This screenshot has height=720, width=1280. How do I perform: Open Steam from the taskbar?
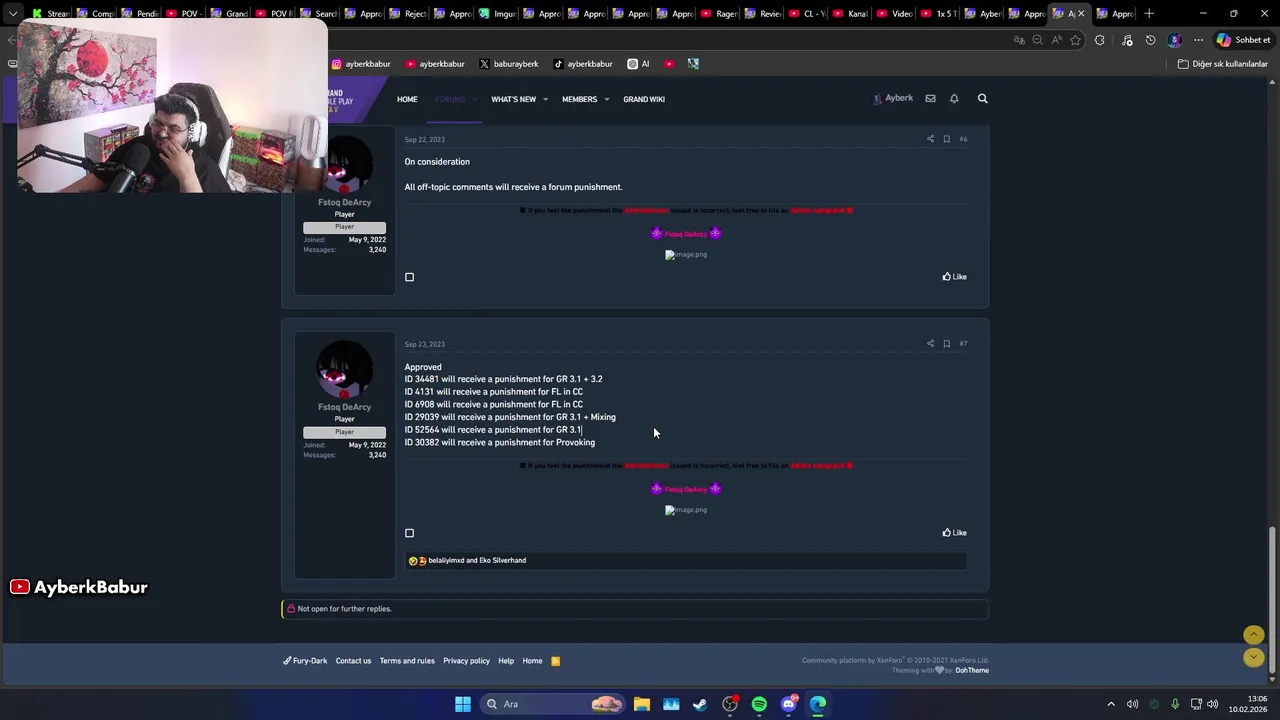tap(700, 704)
